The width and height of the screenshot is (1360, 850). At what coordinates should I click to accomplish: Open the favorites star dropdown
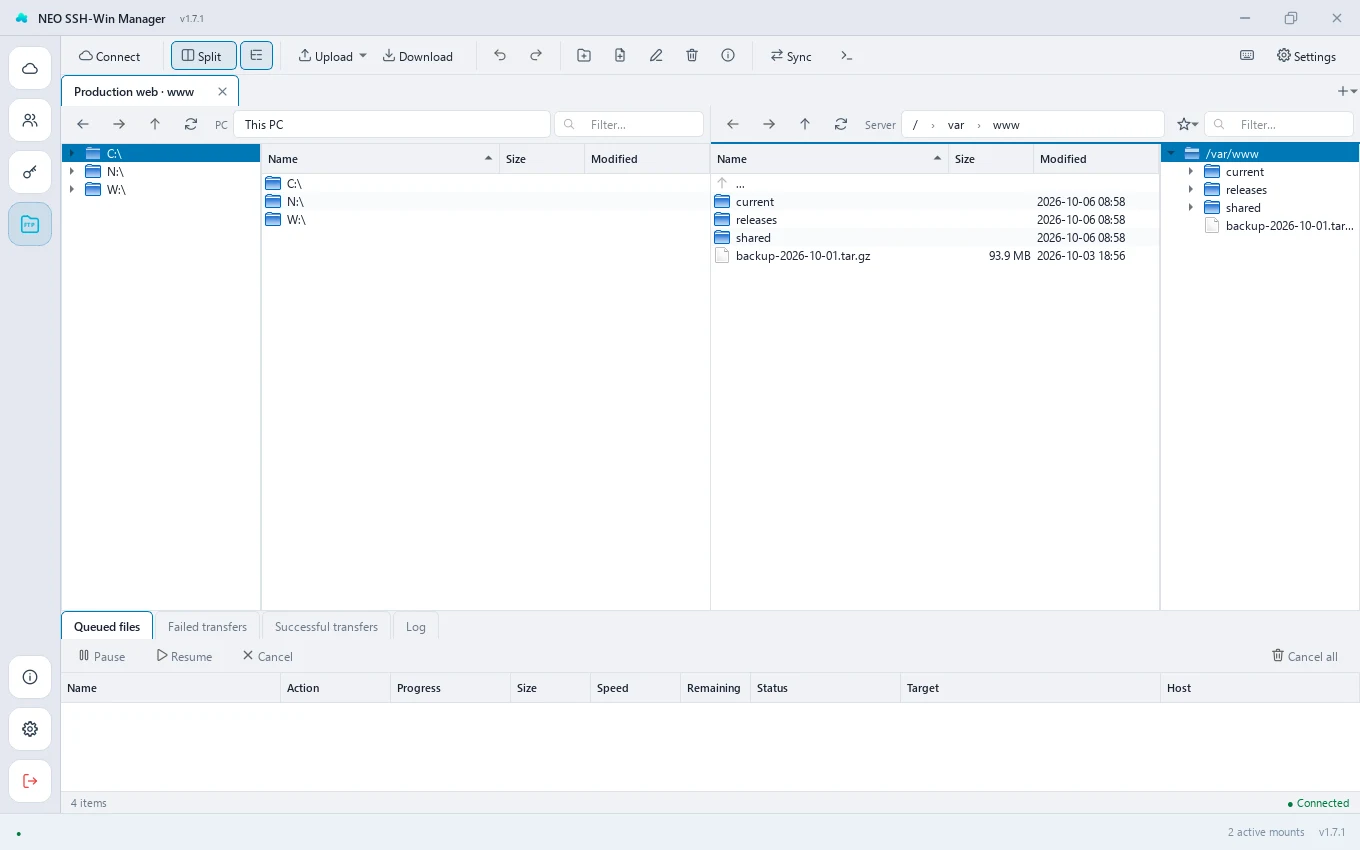(1188, 125)
